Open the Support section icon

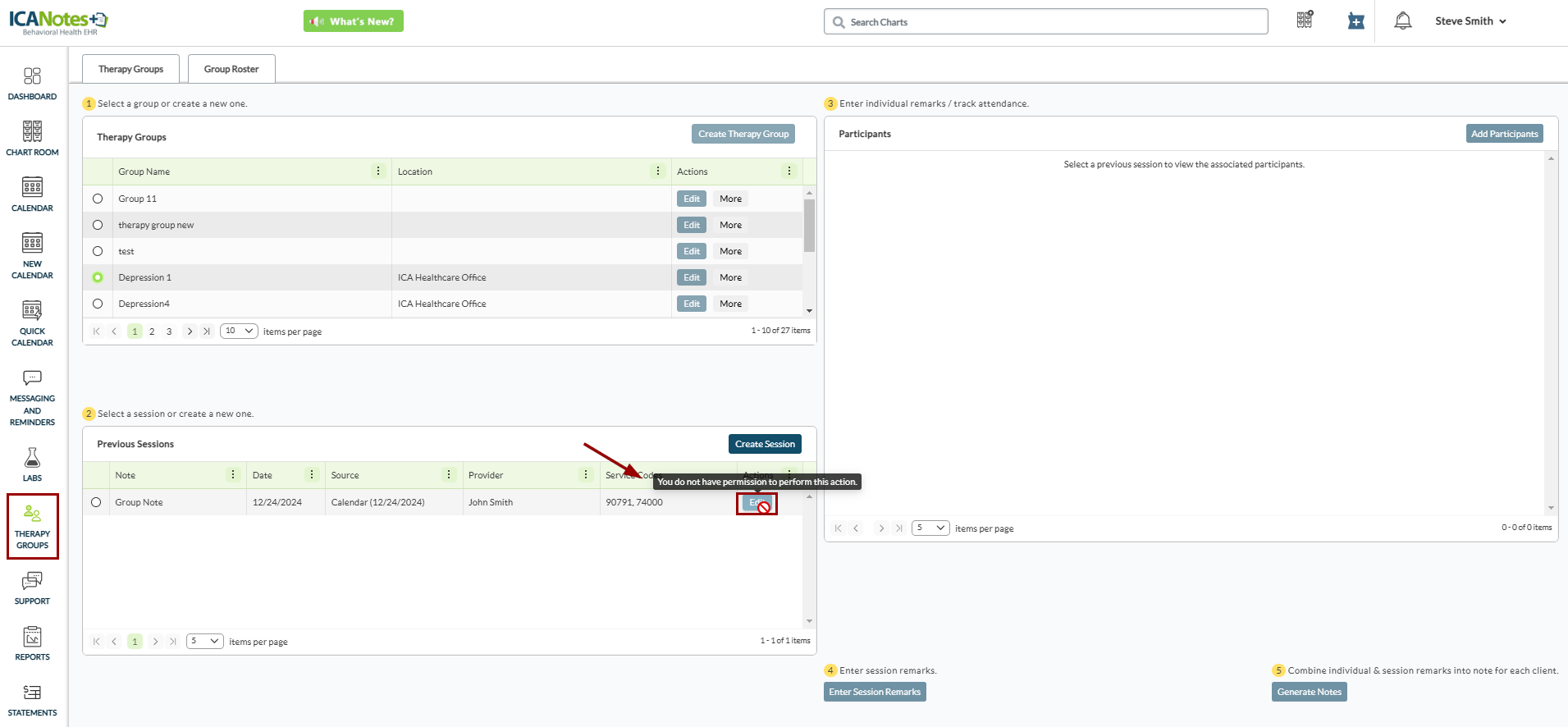32,588
